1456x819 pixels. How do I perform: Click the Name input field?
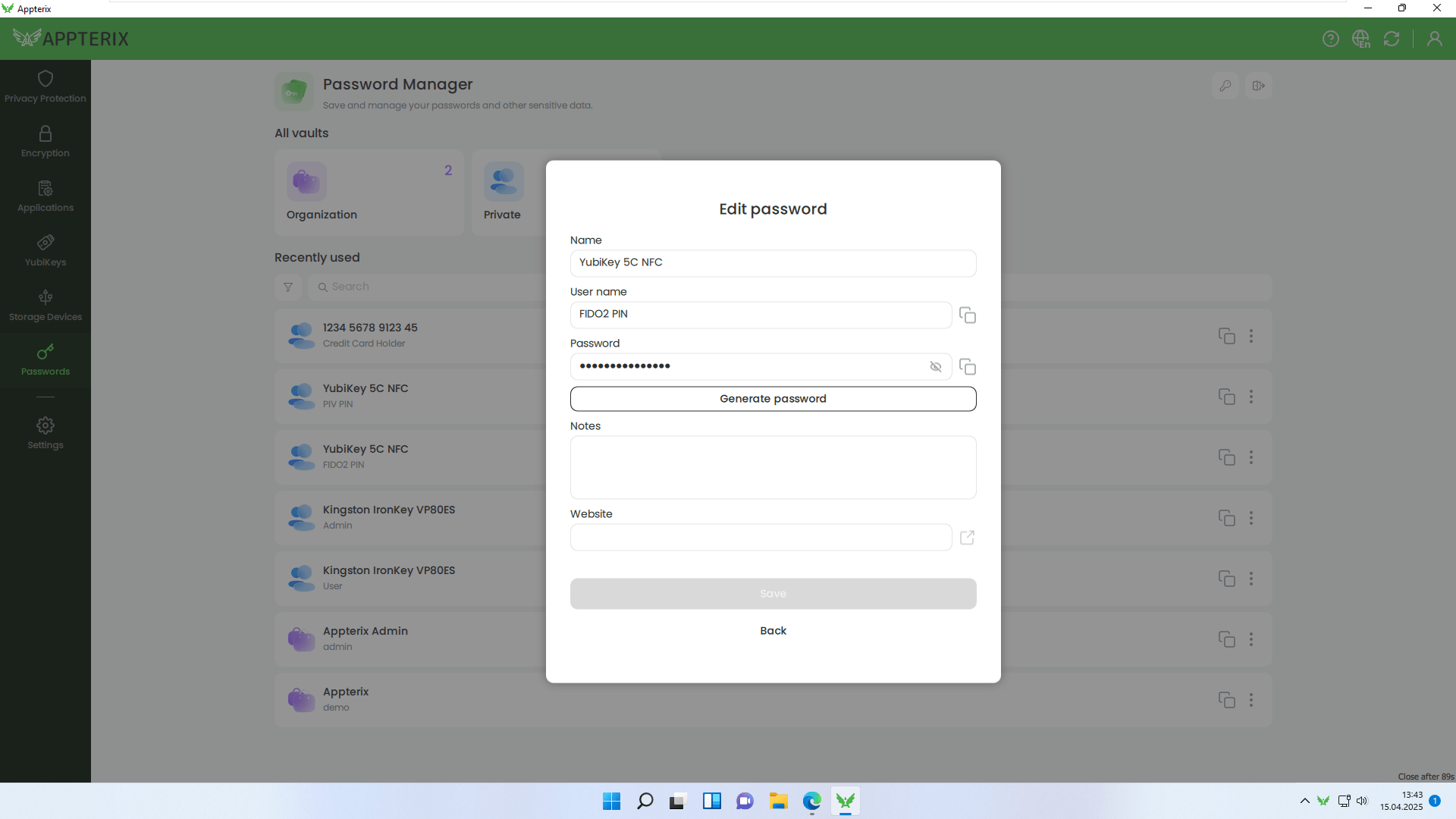(773, 263)
